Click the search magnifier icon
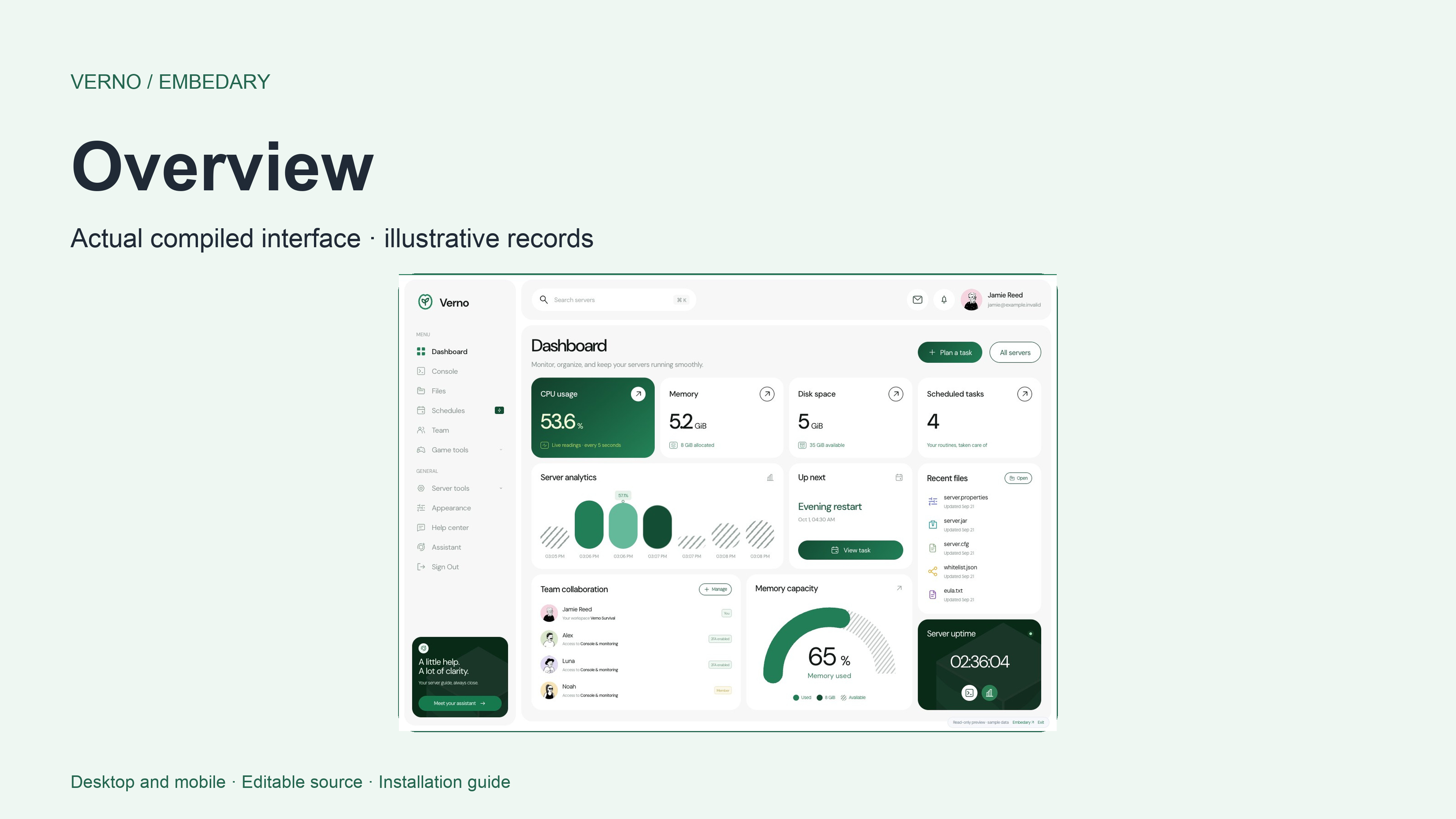 [544, 300]
